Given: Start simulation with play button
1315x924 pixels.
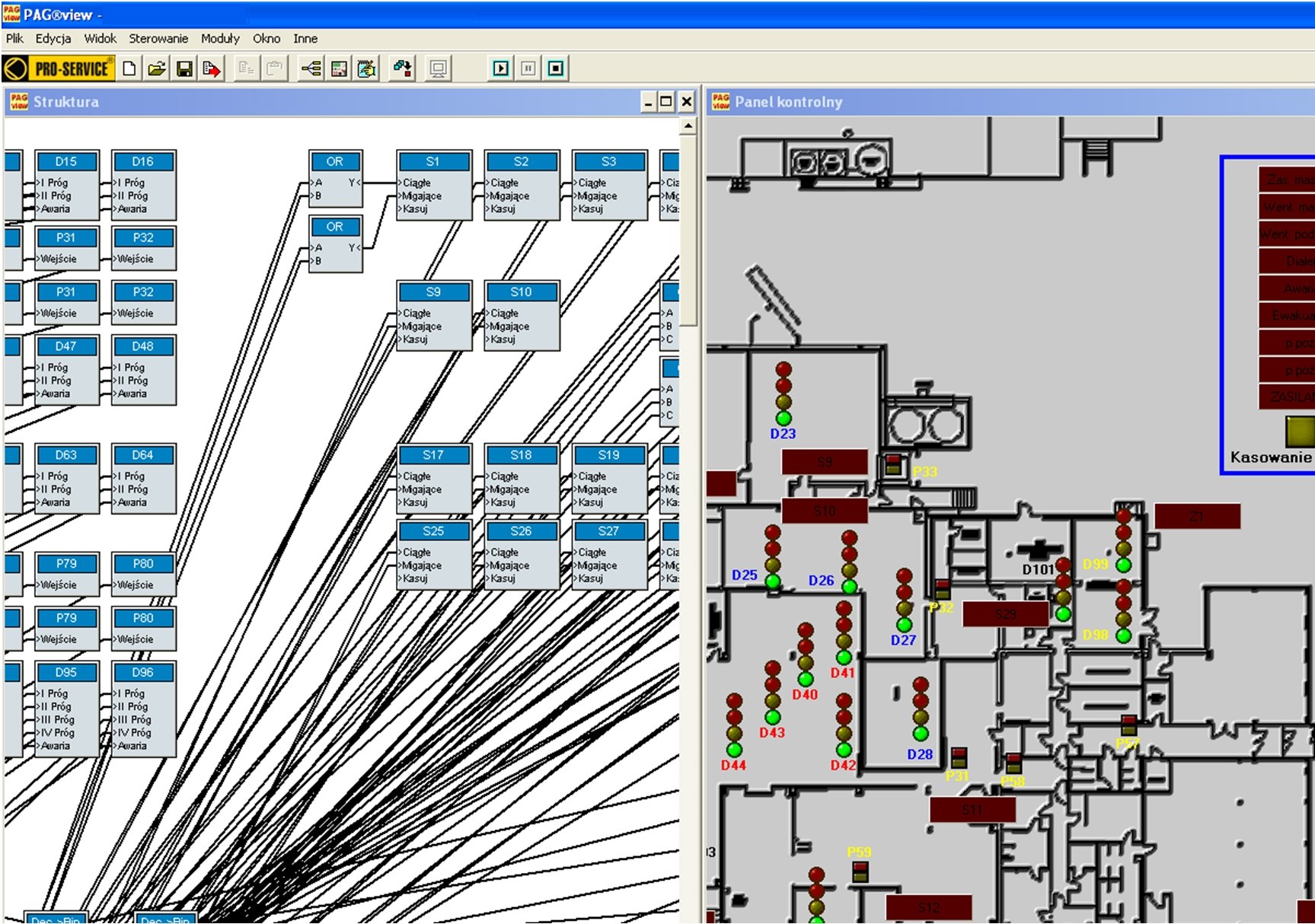Looking at the screenshot, I should click(x=500, y=69).
